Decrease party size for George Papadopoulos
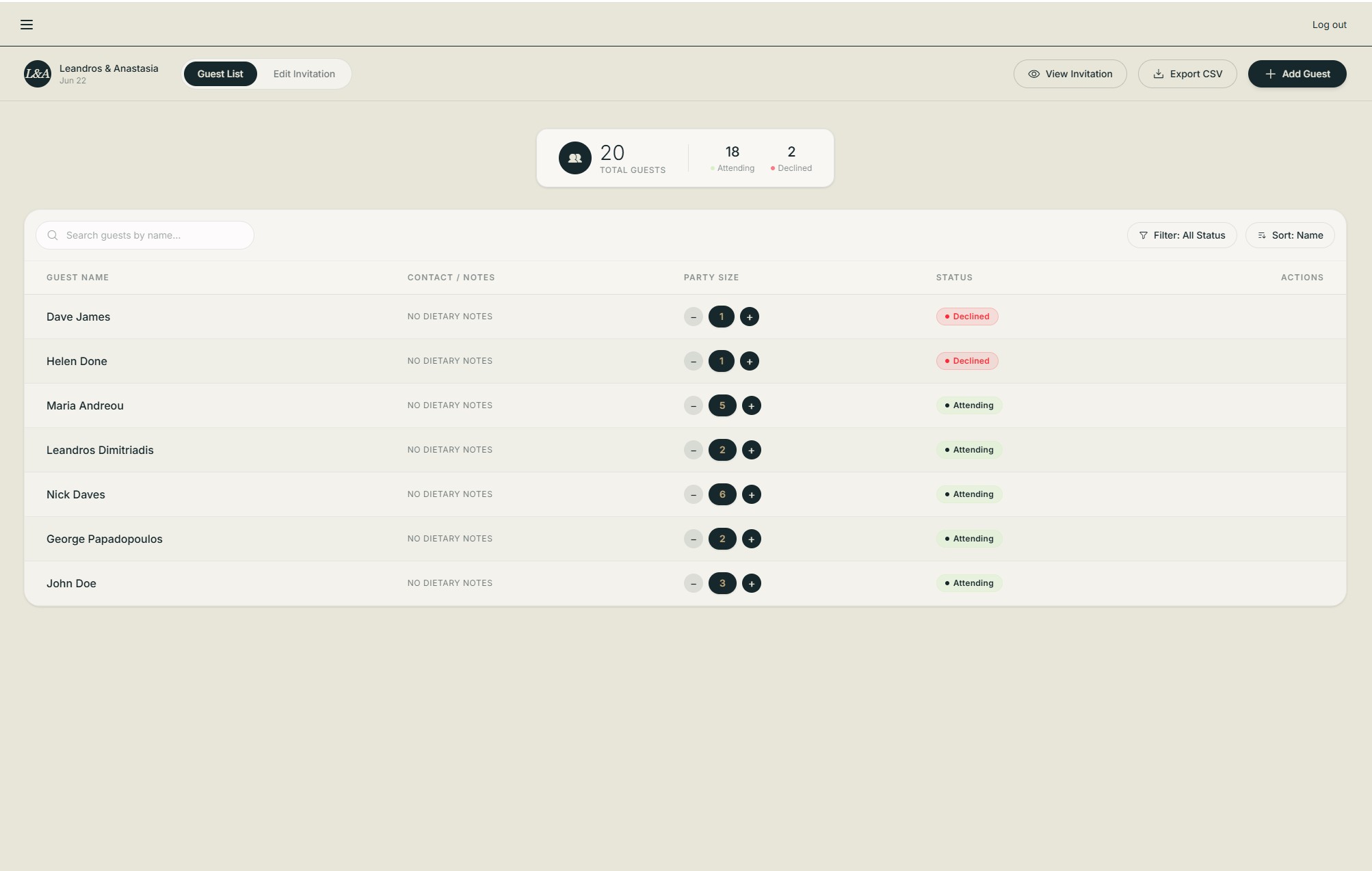The height and width of the screenshot is (871, 1372). 694,539
